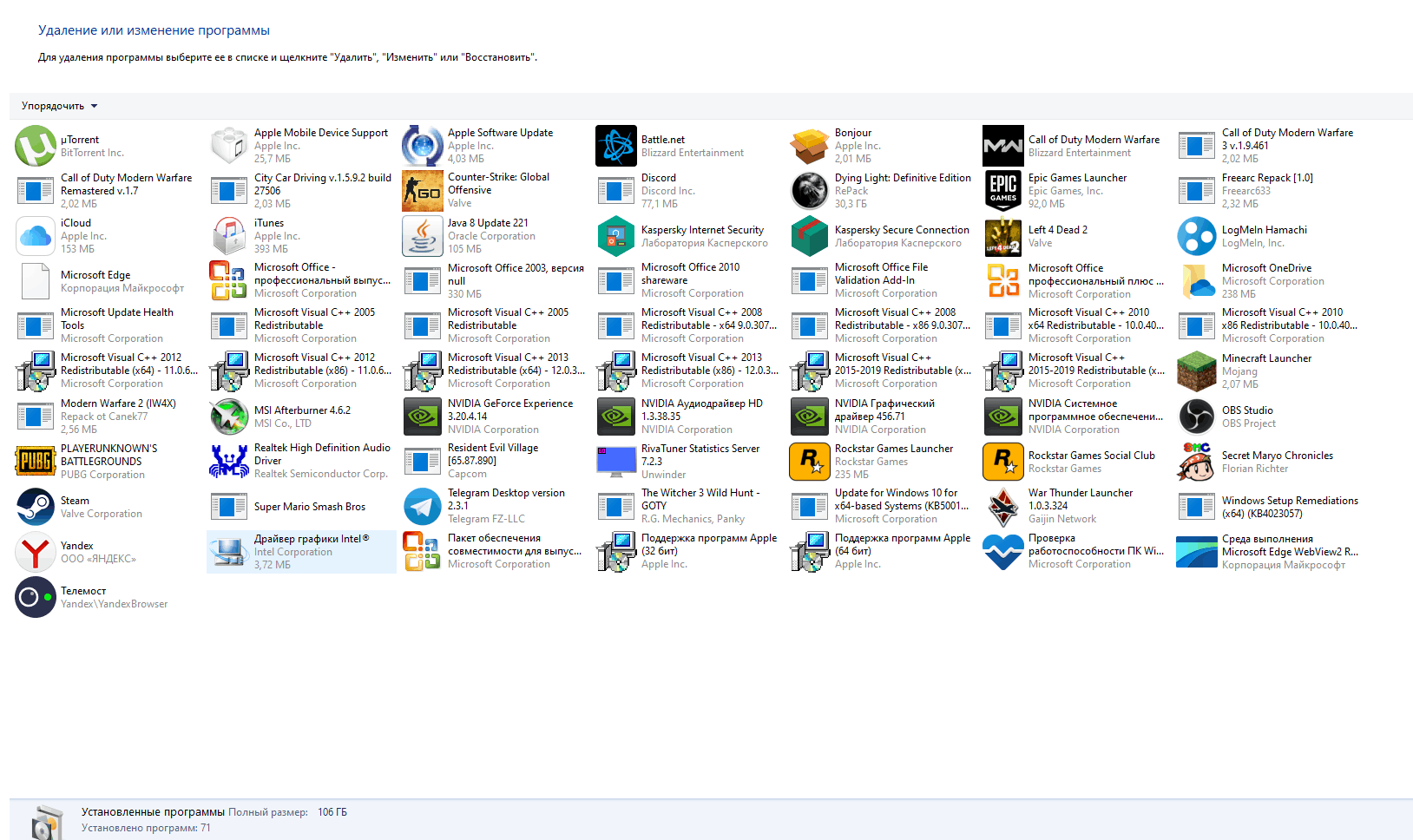The width and height of the screenshot is (1413, 840).
Task: Select the µTorrent icon
Action: pos(36,146)
